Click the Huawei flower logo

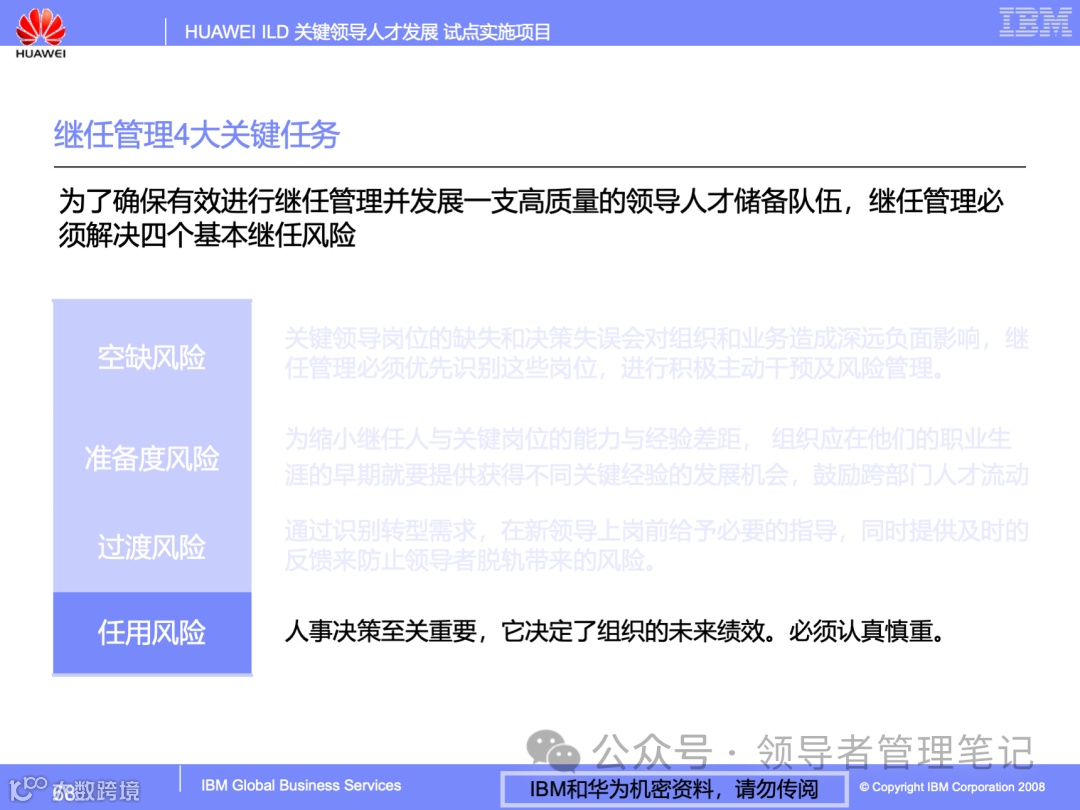(x=39, y=26)
